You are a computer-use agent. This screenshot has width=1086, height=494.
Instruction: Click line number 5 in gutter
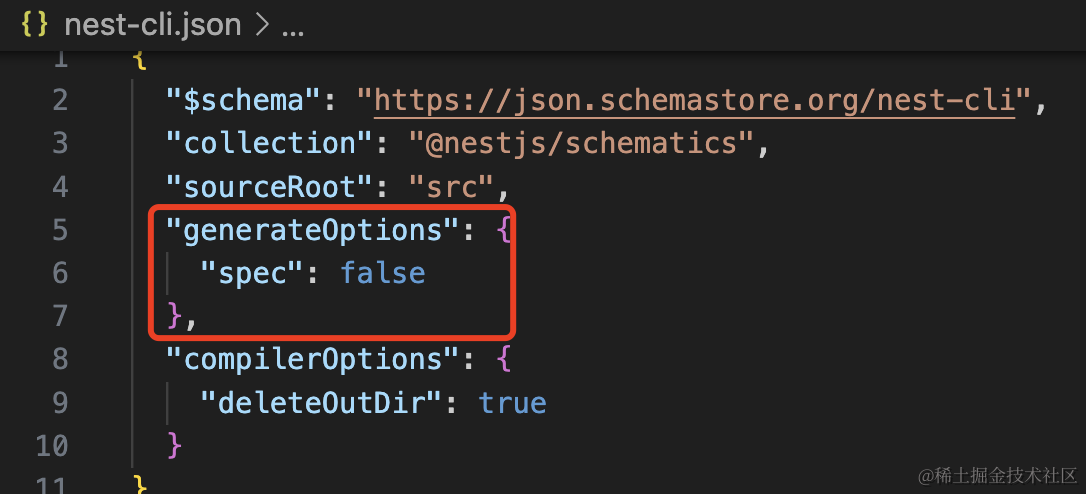(59, 230)
